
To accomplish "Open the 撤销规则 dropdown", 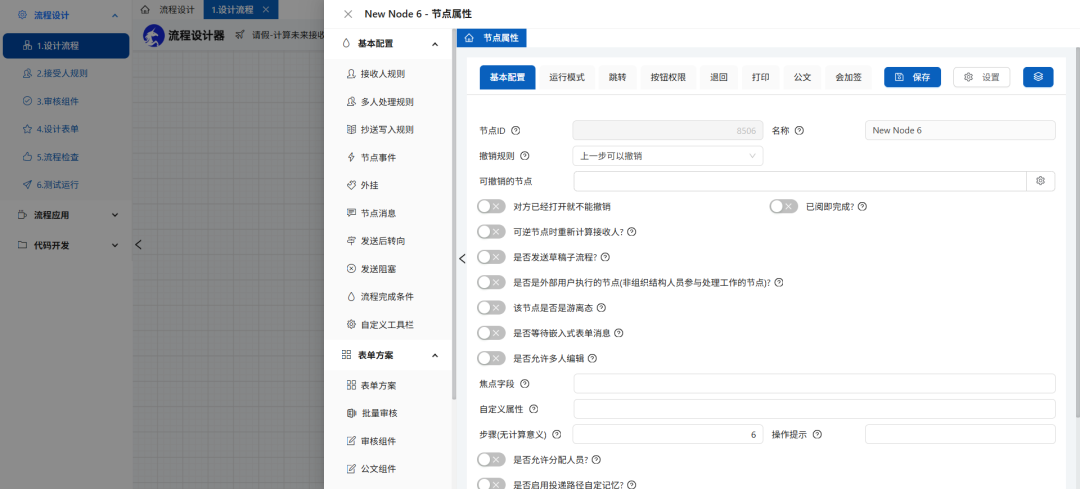I will [x=667, y=156].
